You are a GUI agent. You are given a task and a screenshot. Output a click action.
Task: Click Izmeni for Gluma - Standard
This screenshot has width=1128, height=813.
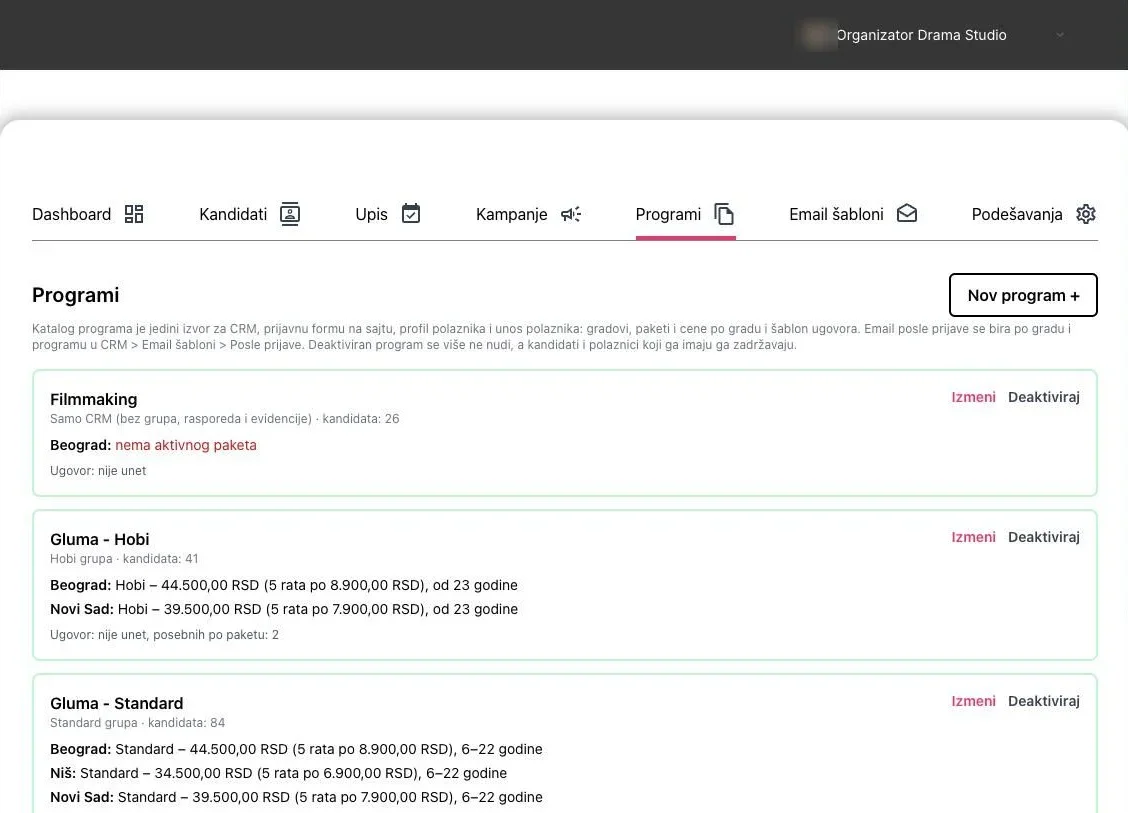973,701
